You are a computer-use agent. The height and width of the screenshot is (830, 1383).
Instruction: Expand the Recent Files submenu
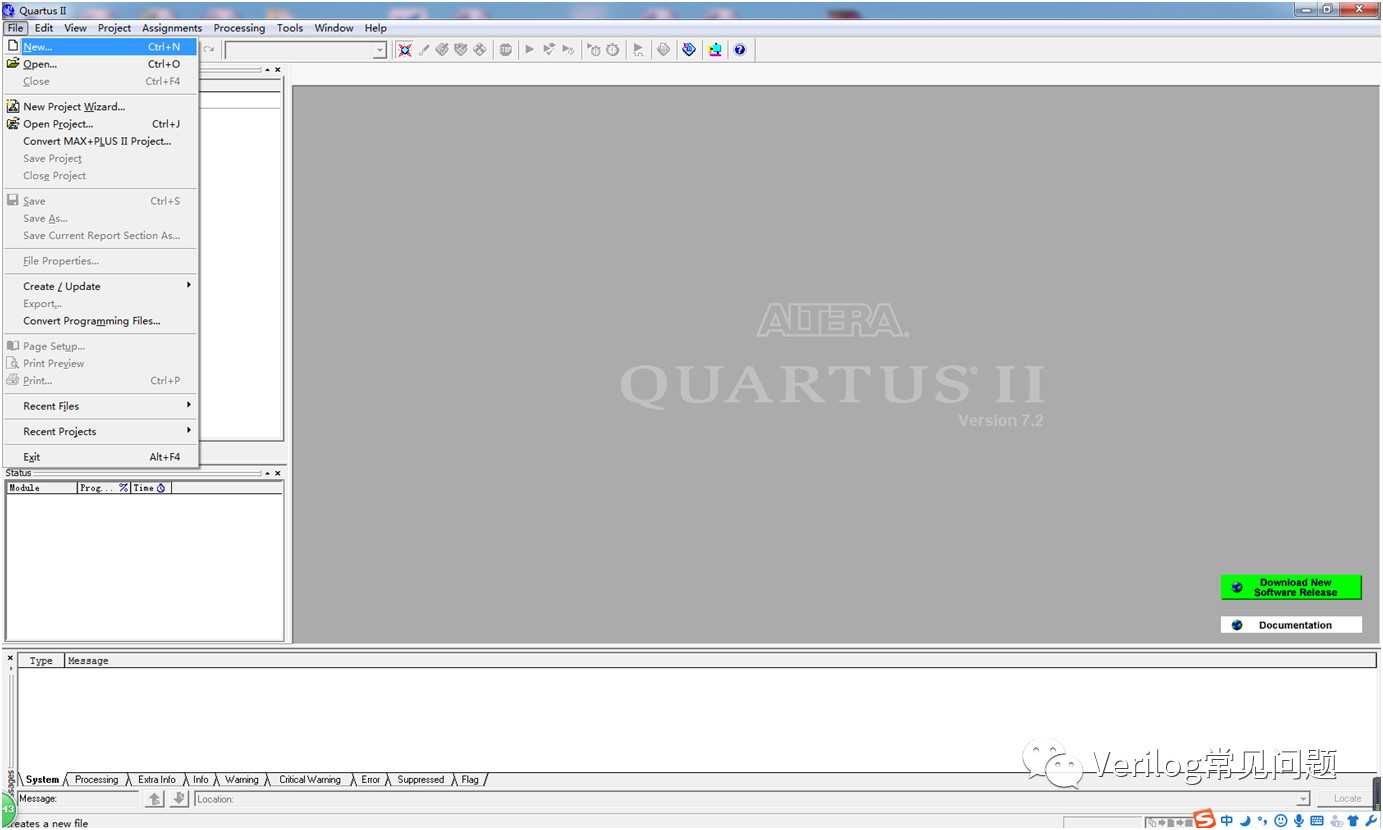click(101, 406)
